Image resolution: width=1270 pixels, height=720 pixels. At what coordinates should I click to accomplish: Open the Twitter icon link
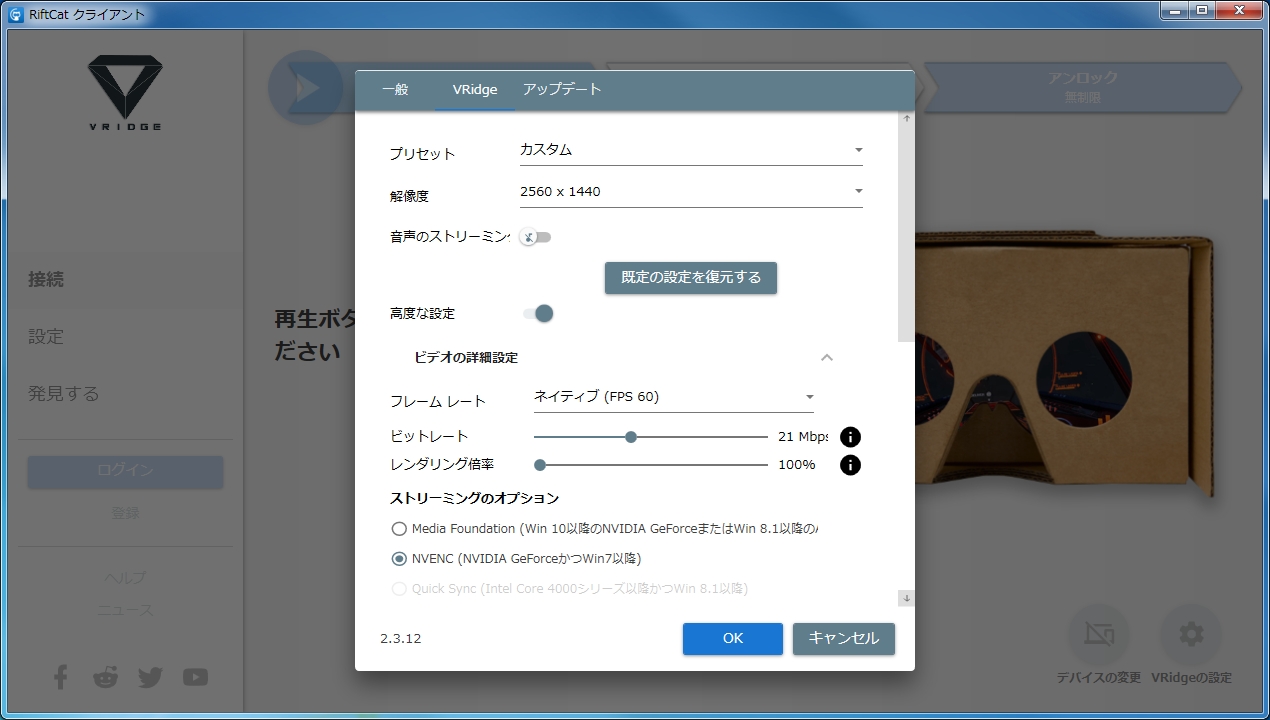pos(150,677)
